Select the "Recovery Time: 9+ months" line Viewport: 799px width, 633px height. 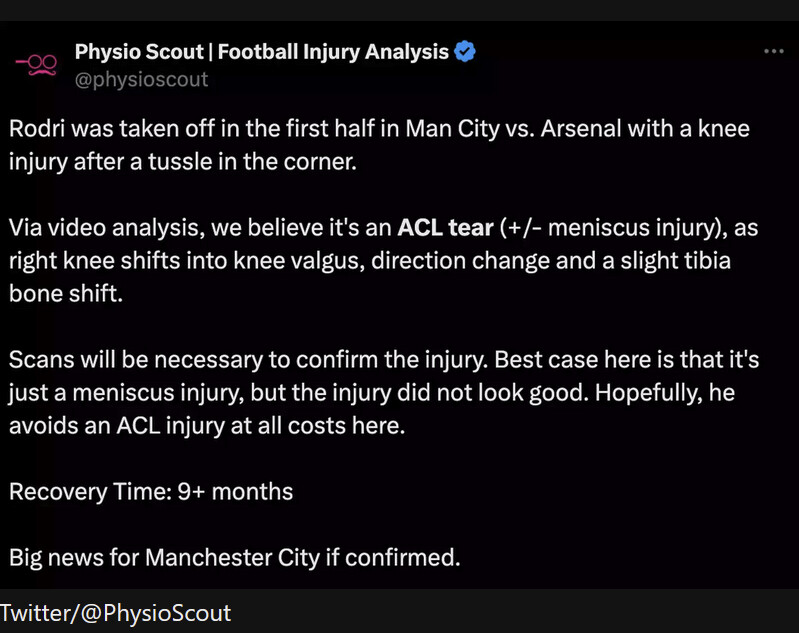(151, 492)
